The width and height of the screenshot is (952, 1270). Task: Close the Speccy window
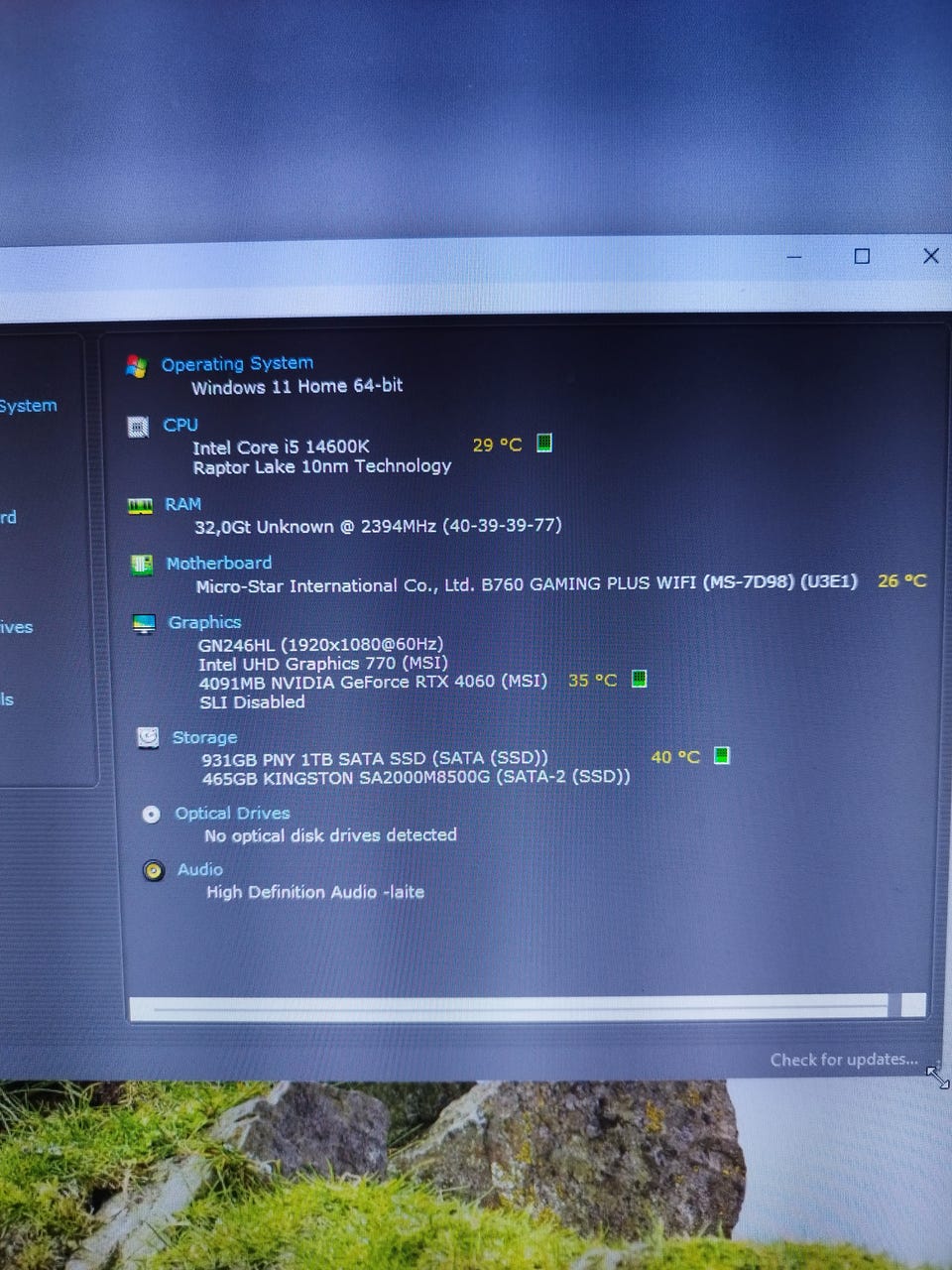(x=930, y=255)
